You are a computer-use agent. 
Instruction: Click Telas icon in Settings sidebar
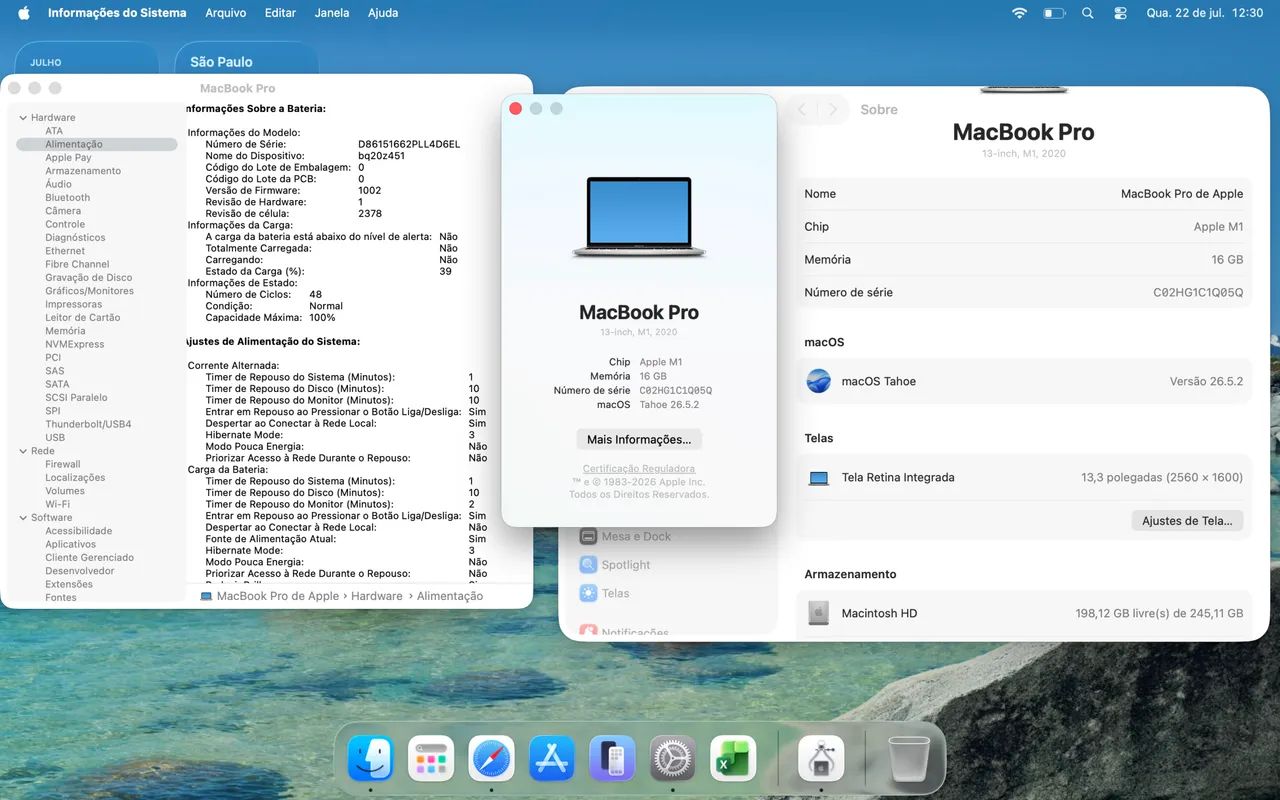(588, 593)
